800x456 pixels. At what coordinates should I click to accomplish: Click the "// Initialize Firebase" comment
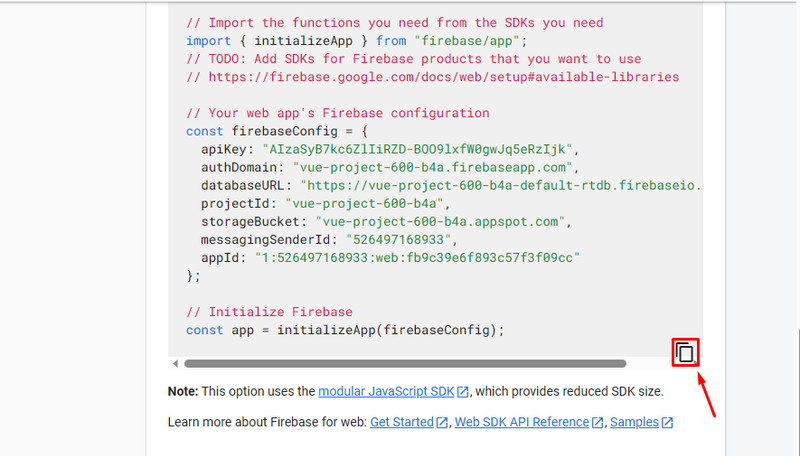269,312
